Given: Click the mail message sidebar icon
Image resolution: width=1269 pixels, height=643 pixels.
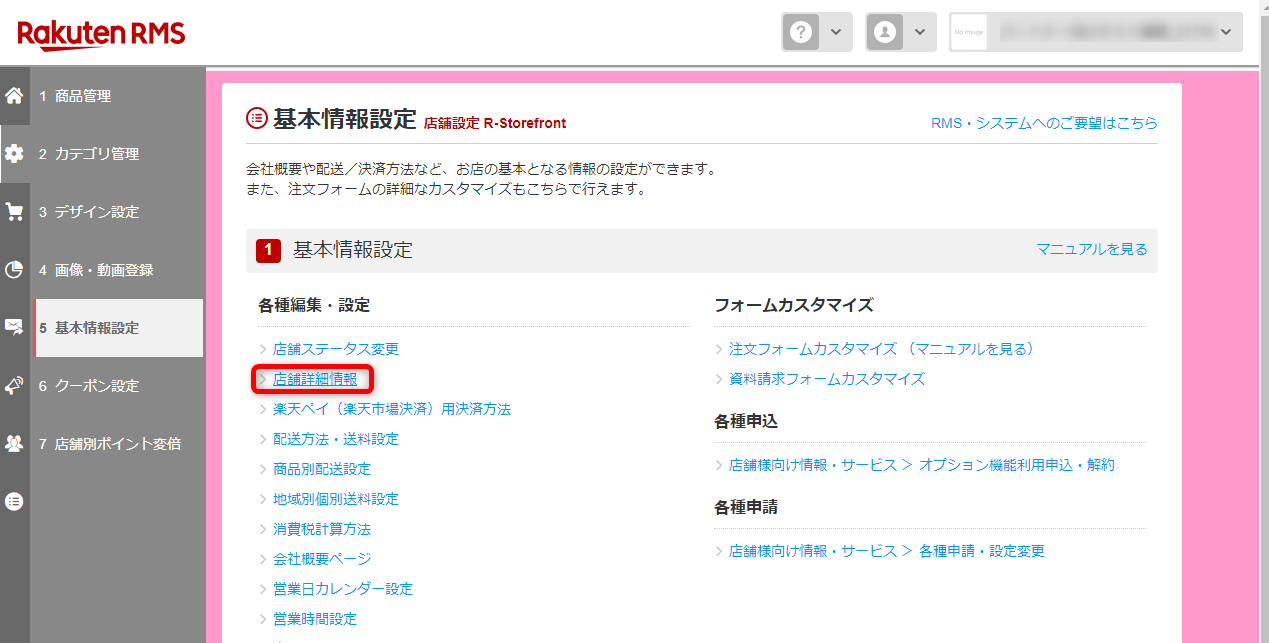Looking at the screenshot, I should 14,327.
